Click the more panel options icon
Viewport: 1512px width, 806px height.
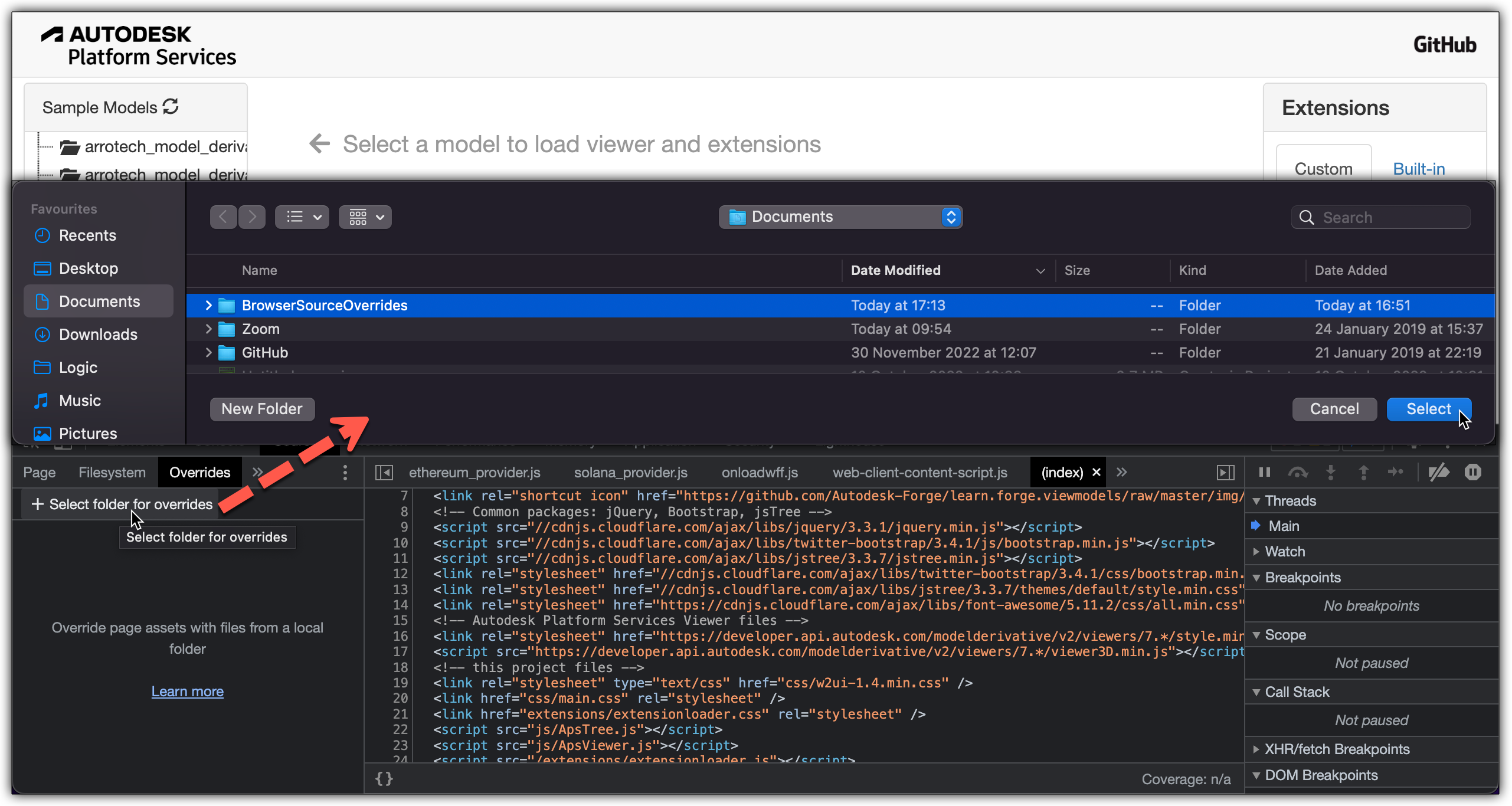(x=345, y=472)
